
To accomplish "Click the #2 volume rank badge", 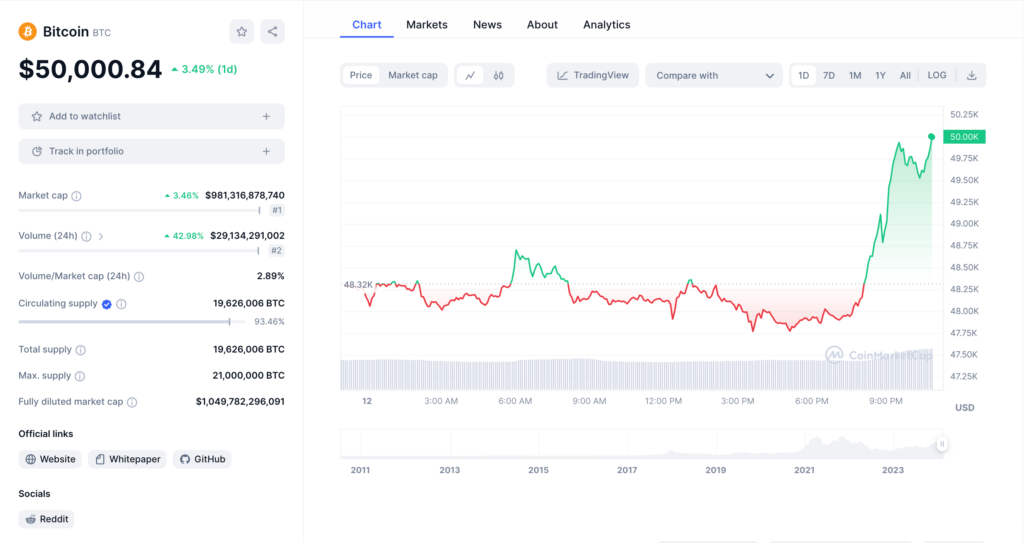I will pyautogui.click(x=277, y=251).
